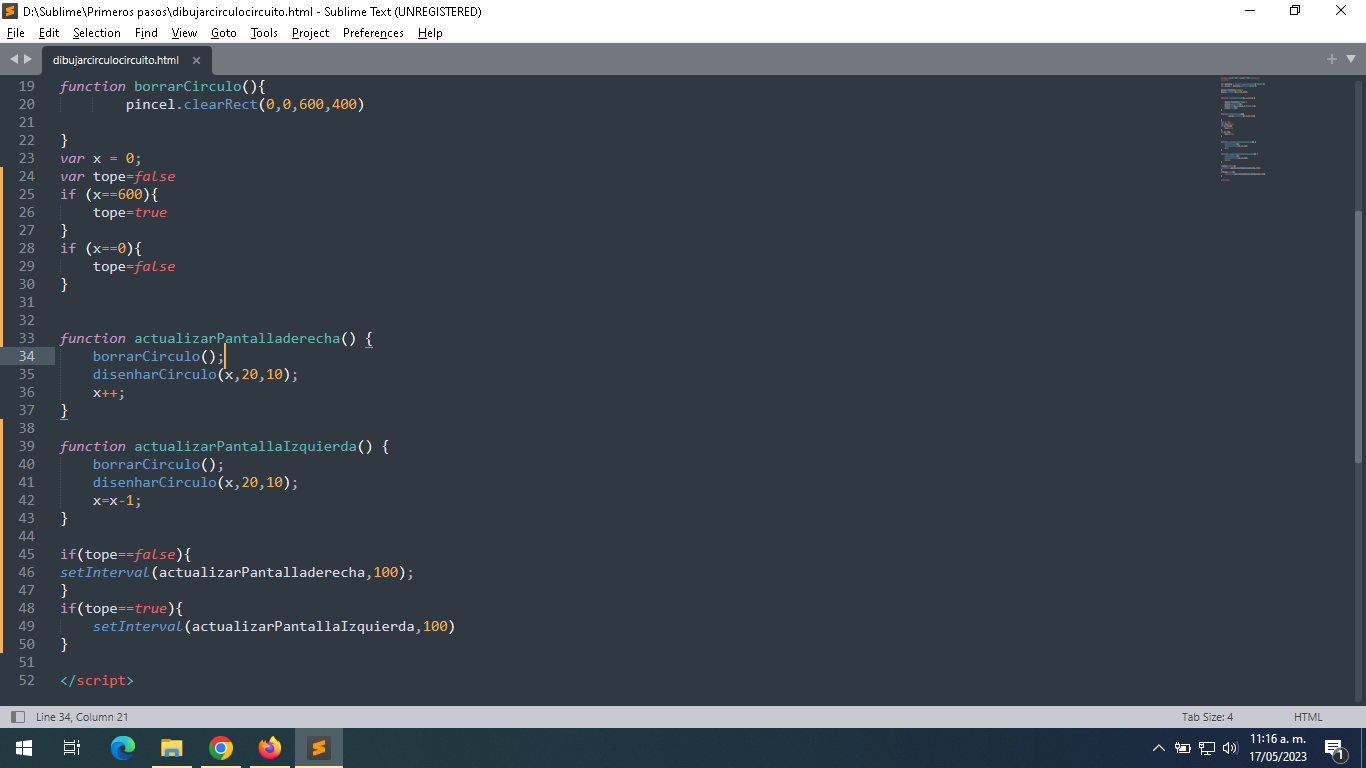This screenshot has width=1366, height=768.
Task: Restore down the Sublime Text window
Action: tap(1295, 11)
